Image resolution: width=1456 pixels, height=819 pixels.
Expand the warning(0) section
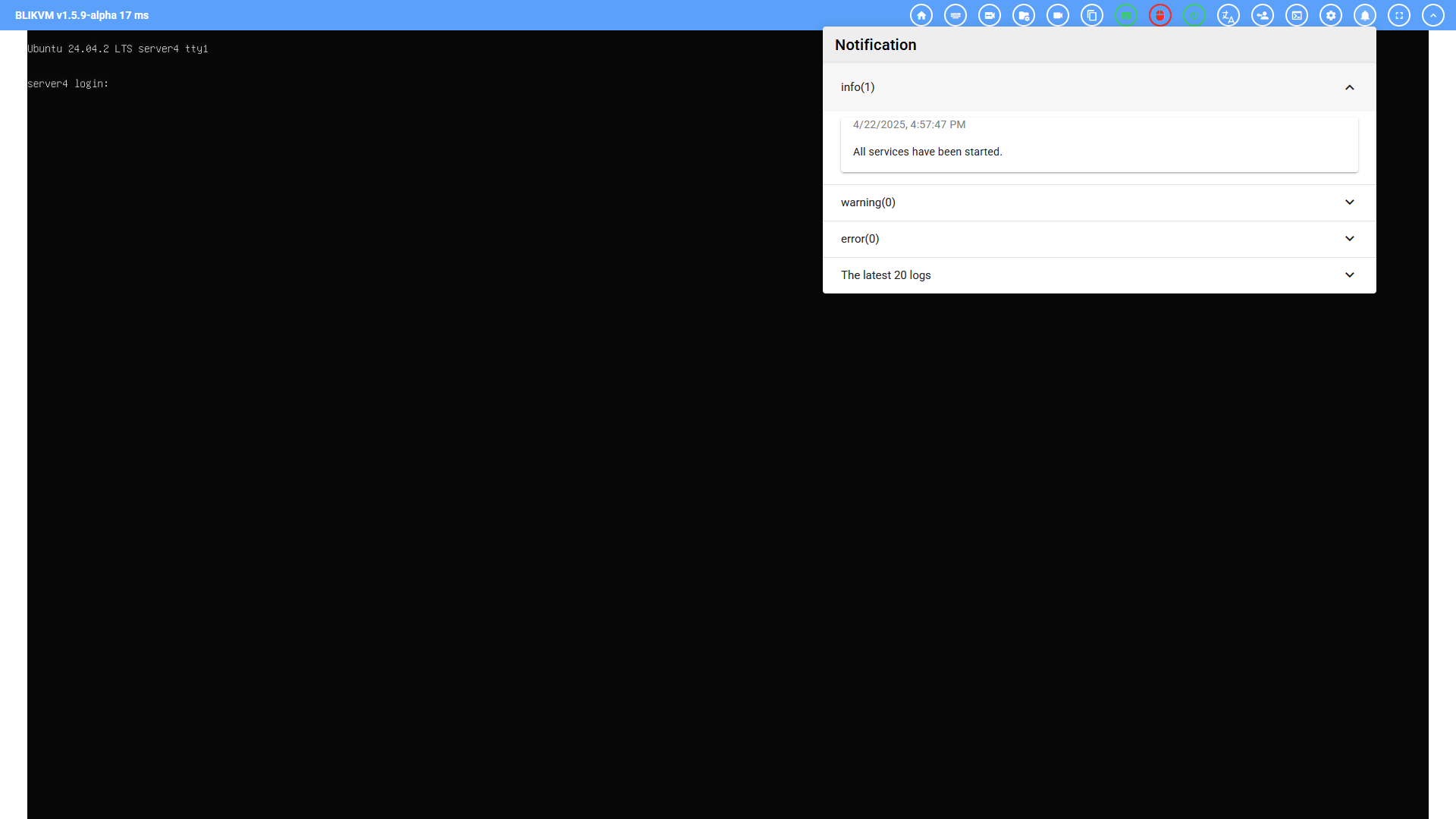coord(1349,202)
